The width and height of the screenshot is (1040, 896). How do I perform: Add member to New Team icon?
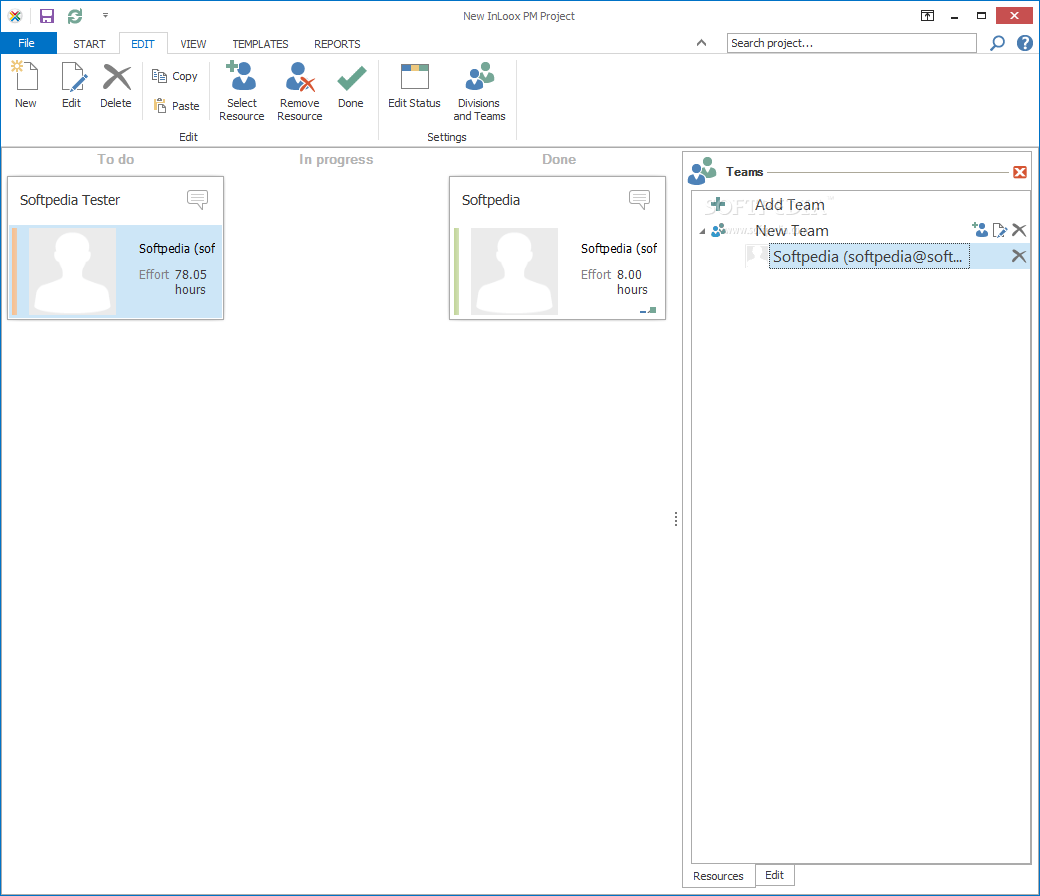(979, 230)
